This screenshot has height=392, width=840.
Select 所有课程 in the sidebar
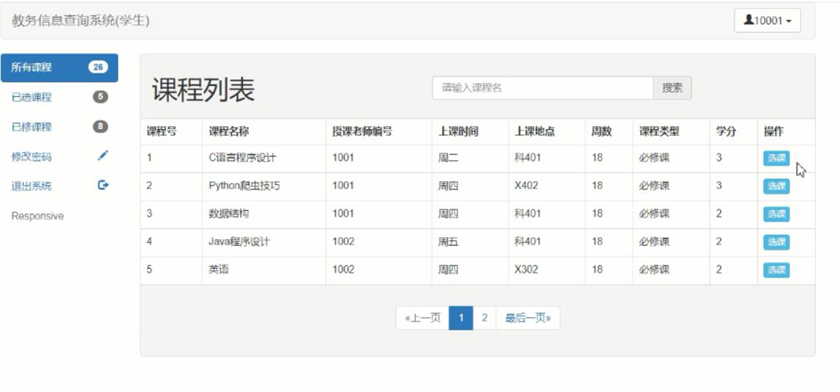59,67
